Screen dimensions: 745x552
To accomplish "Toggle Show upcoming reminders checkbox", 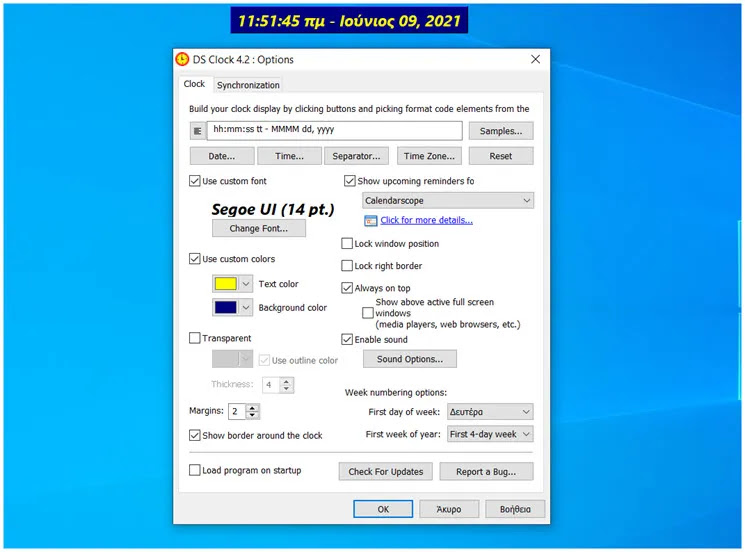I will (x=350, y=181).
